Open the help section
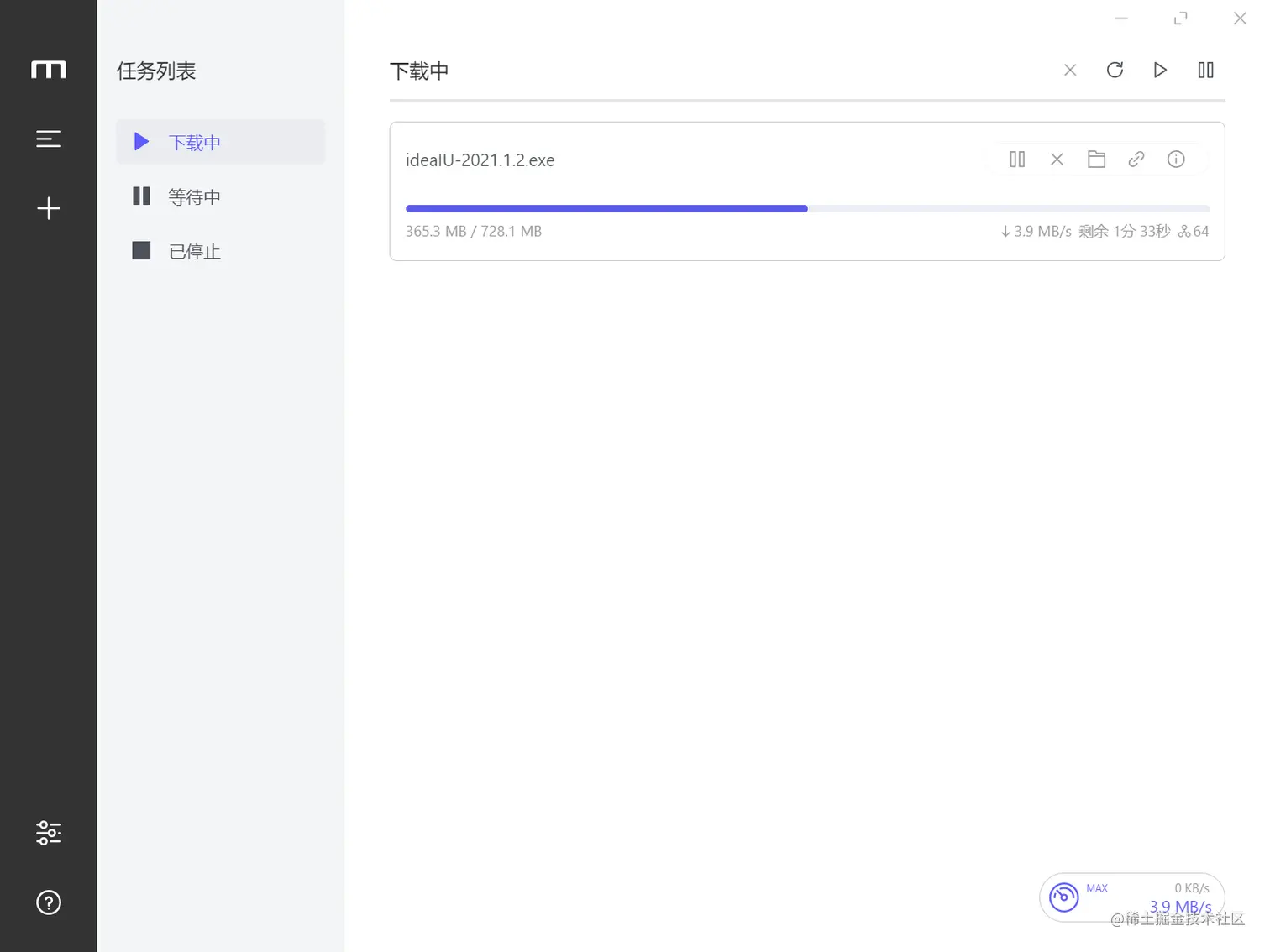This screenshot has height=952, width=1270. 48,902
